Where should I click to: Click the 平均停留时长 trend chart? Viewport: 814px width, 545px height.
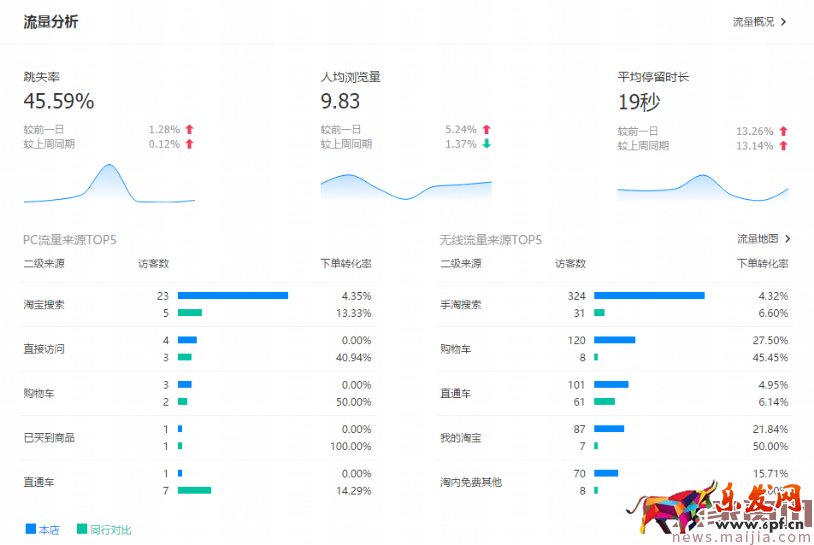702,186
